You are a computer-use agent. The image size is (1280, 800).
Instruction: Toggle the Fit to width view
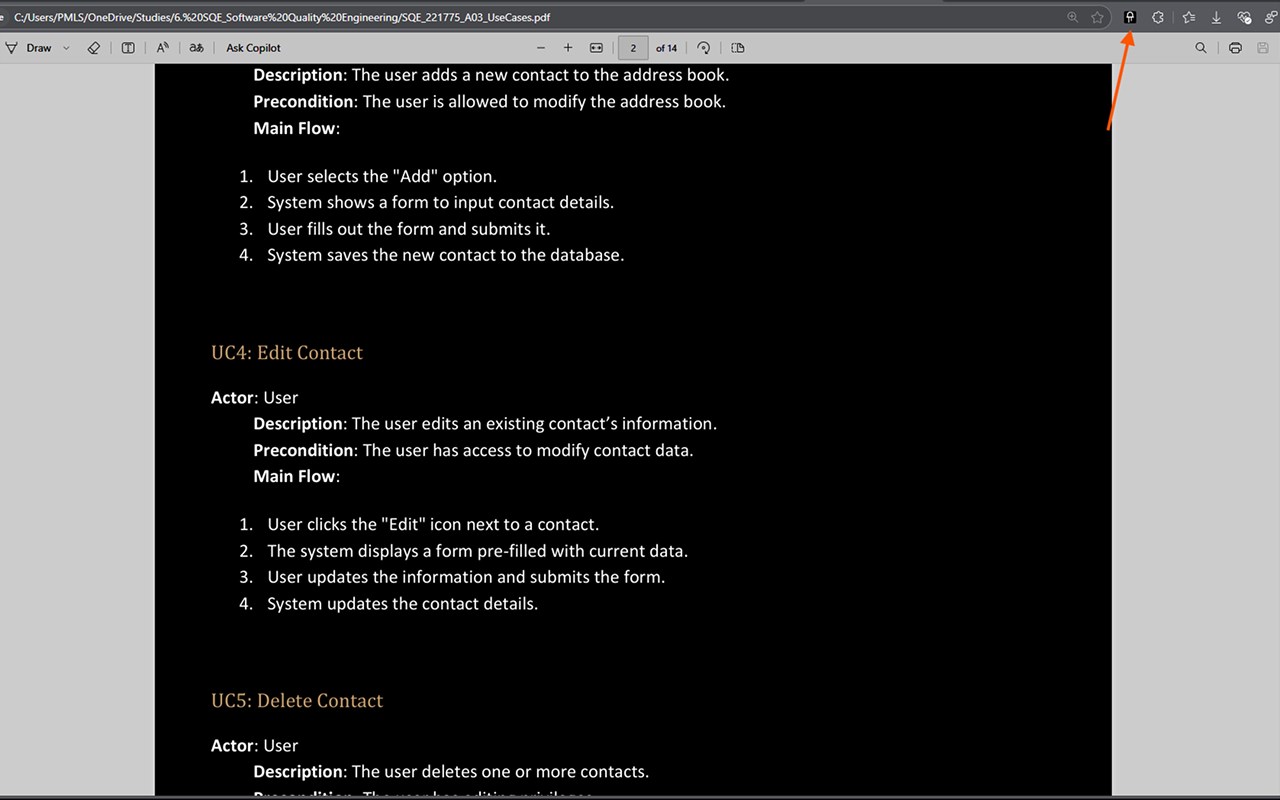[x=596, y=48]
